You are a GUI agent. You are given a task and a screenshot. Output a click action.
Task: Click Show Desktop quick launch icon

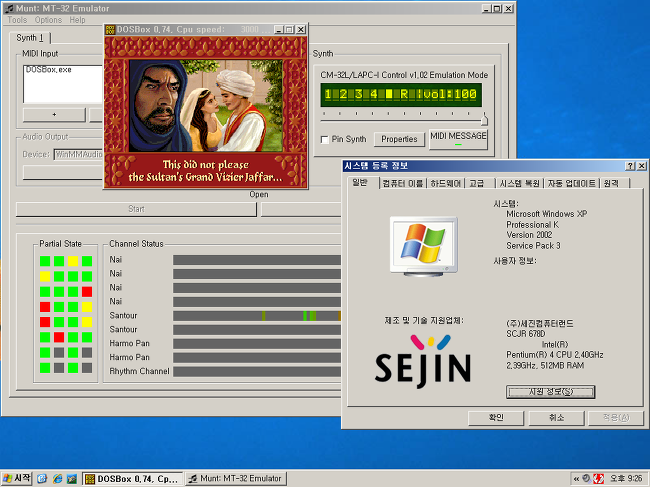click(42, 479)
